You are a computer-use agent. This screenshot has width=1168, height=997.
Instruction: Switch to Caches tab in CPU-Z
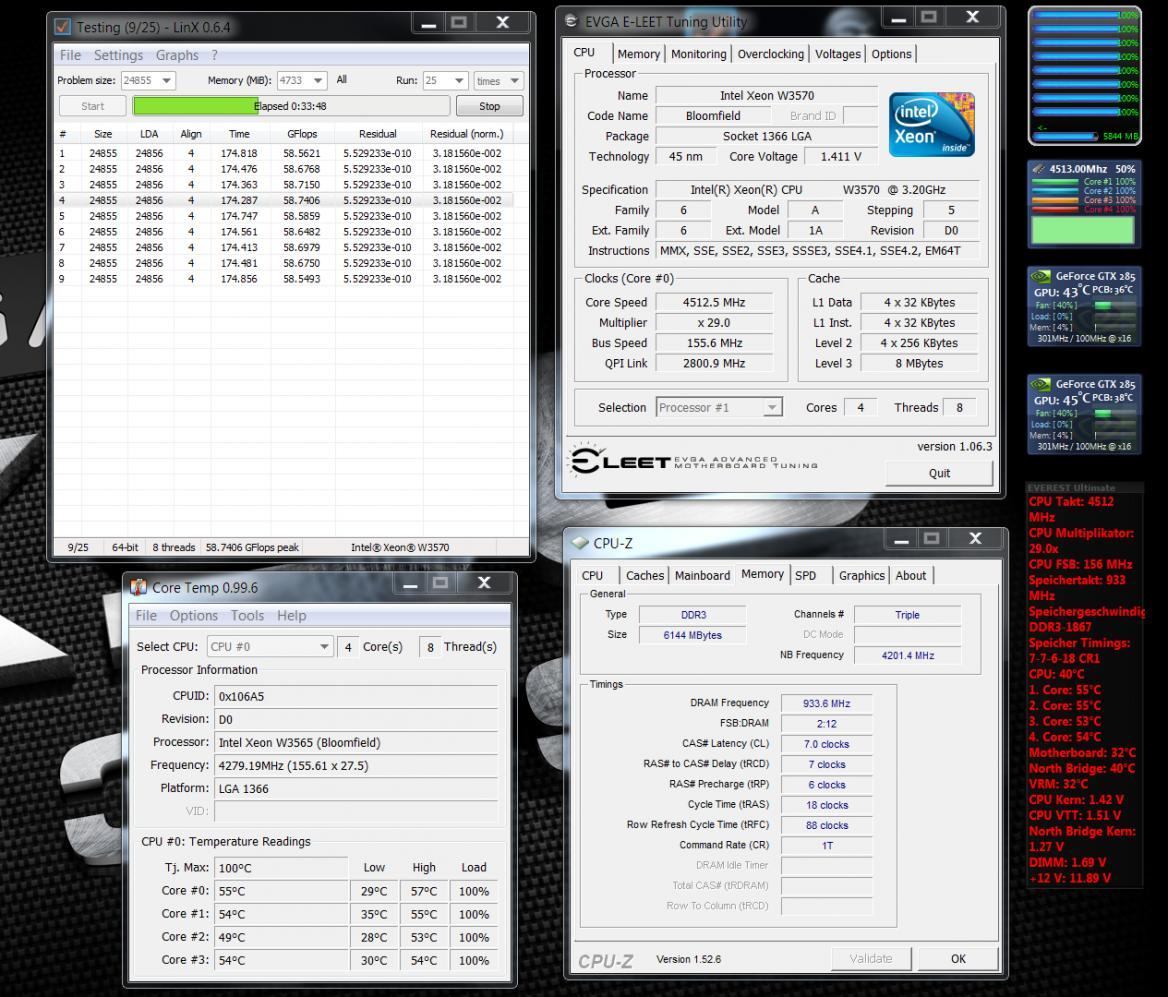[644, 575]
